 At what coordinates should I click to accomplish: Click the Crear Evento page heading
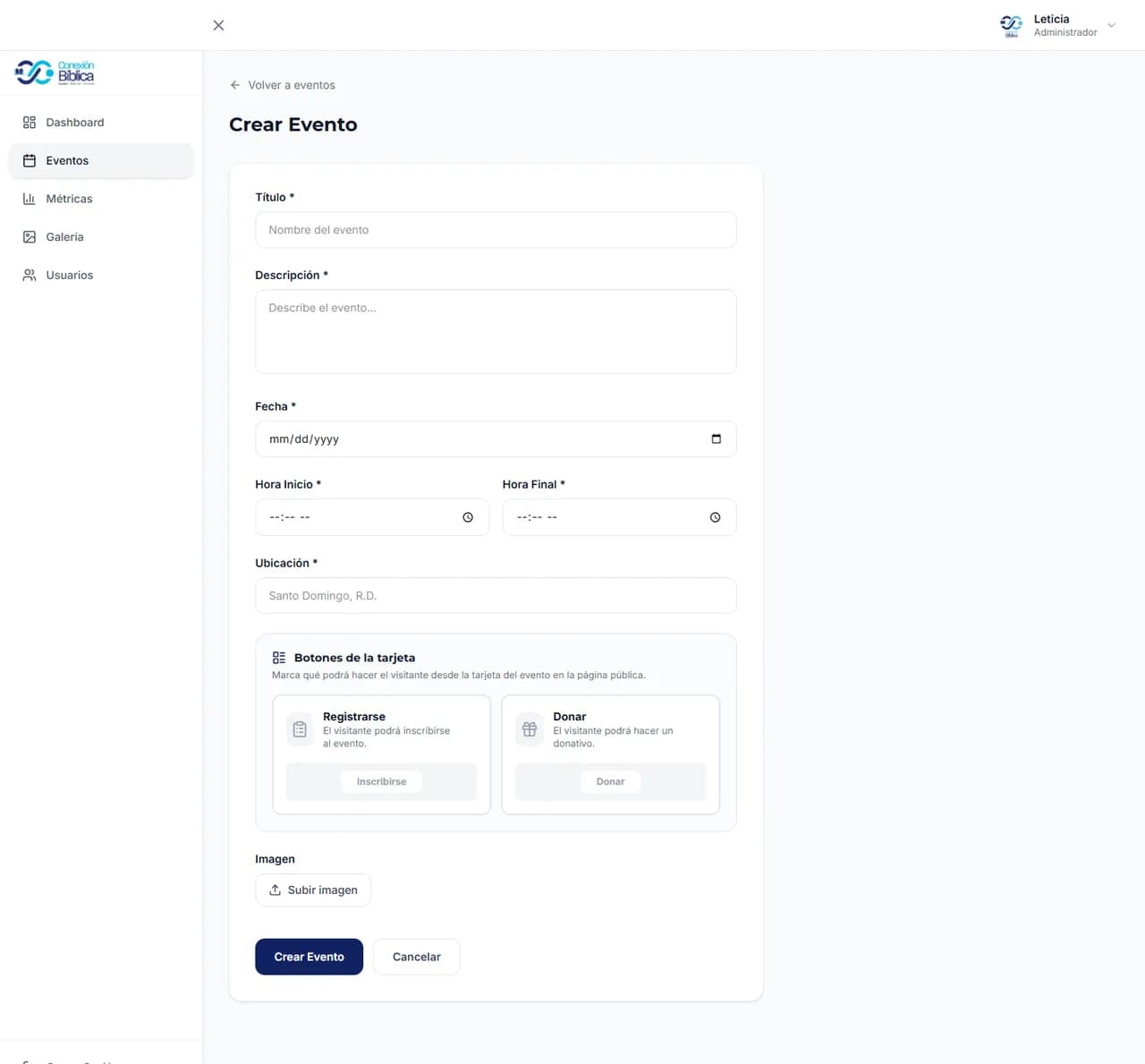point(293,124)
